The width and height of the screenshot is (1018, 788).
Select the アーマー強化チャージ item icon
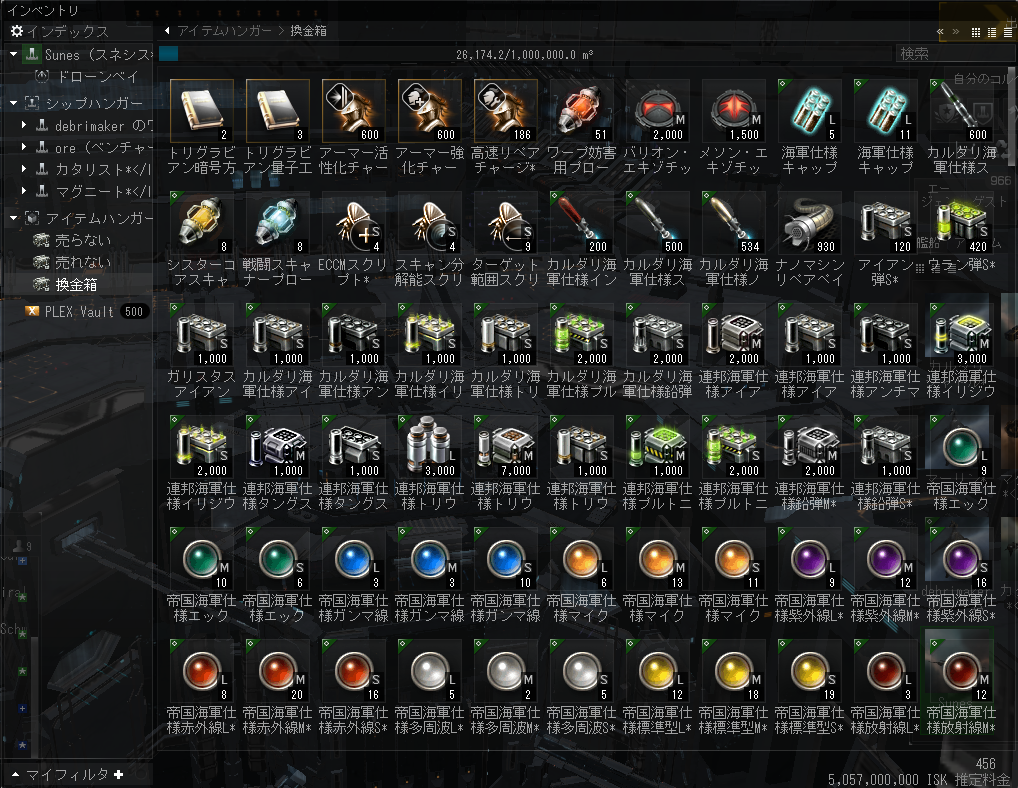(430, 111)
